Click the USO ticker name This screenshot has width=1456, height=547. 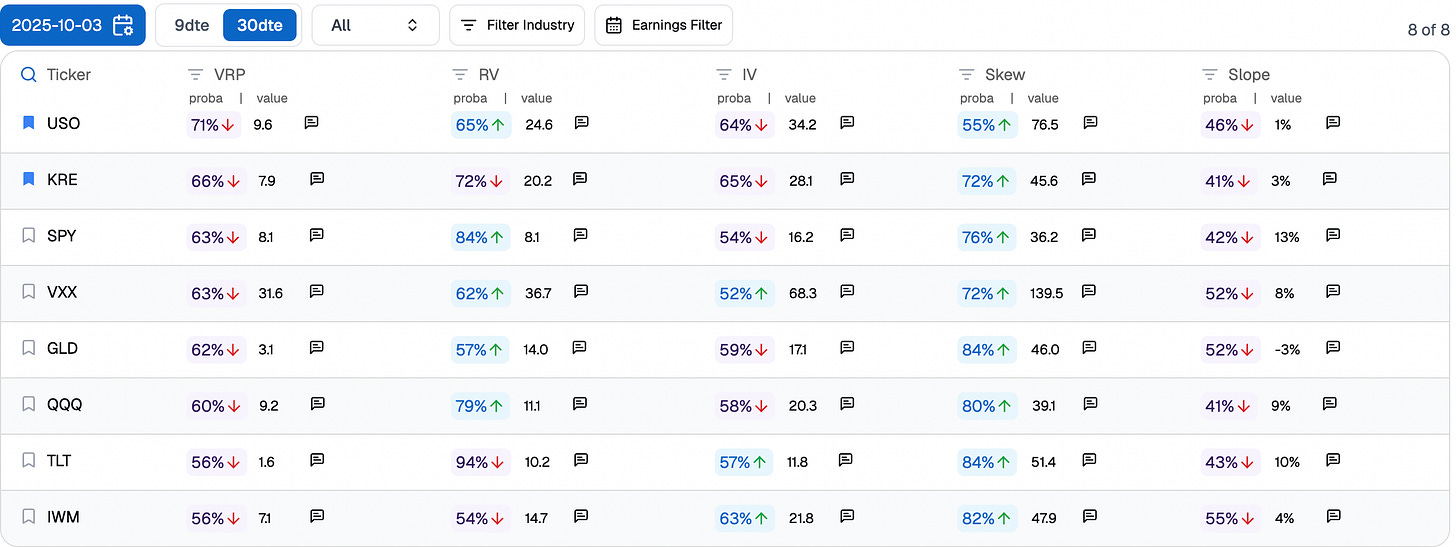coord(64,123)
